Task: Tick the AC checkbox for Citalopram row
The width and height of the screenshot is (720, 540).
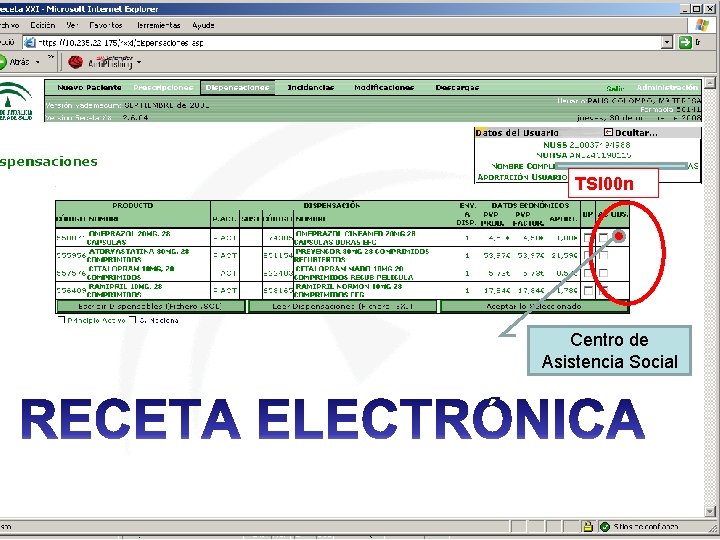Action: pos(603,273)
